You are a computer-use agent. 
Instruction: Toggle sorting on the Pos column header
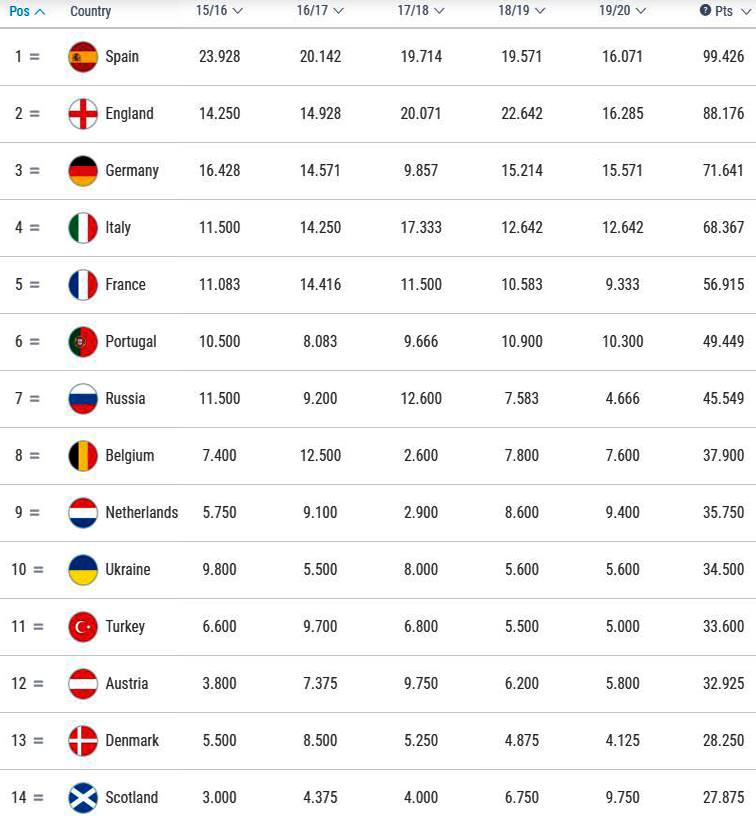pyautogui.click(x=27, y=11)
